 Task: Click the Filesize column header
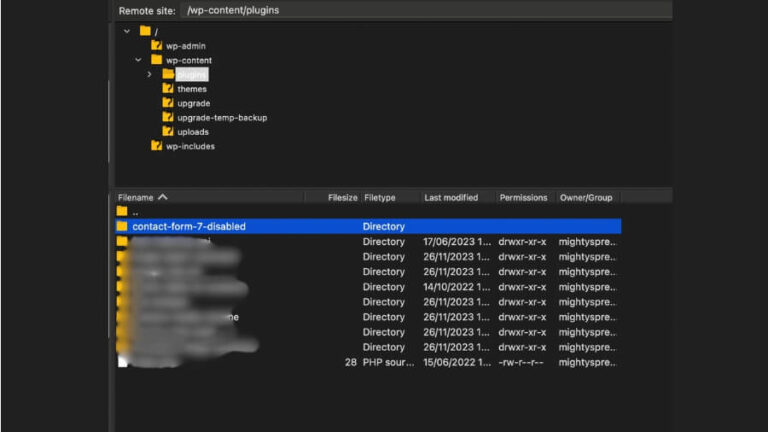[x=342, y=198]
